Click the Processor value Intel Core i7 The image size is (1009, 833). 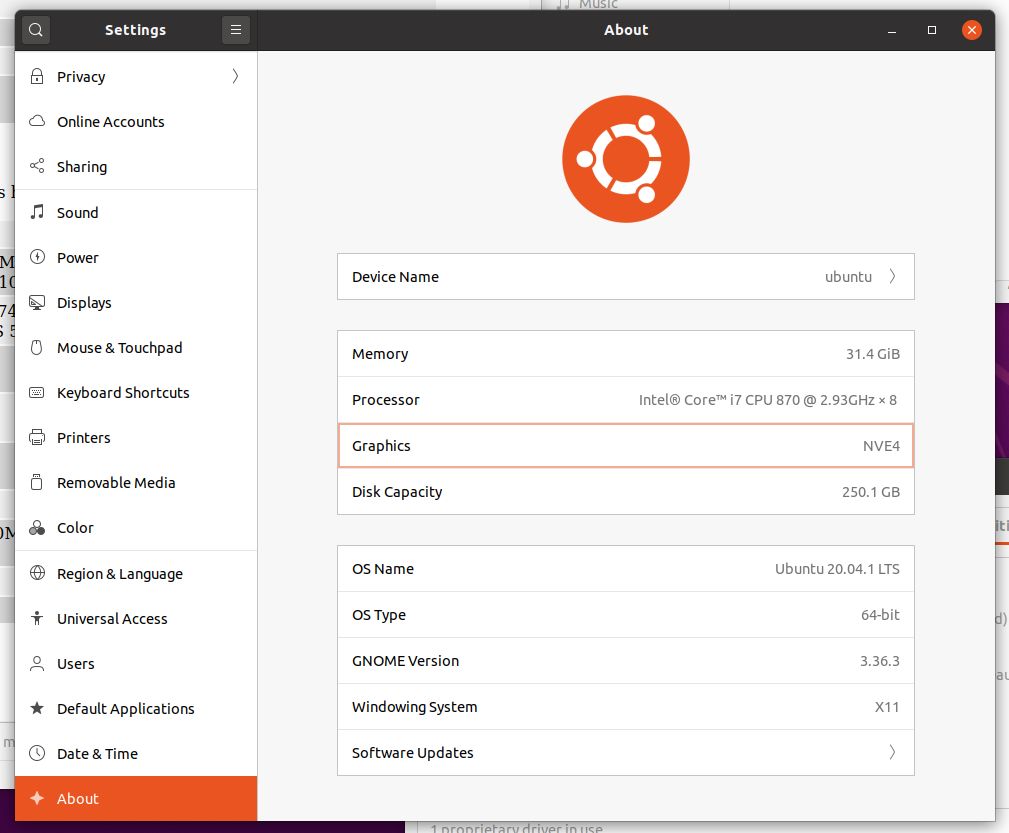click(x=768, y=400)
